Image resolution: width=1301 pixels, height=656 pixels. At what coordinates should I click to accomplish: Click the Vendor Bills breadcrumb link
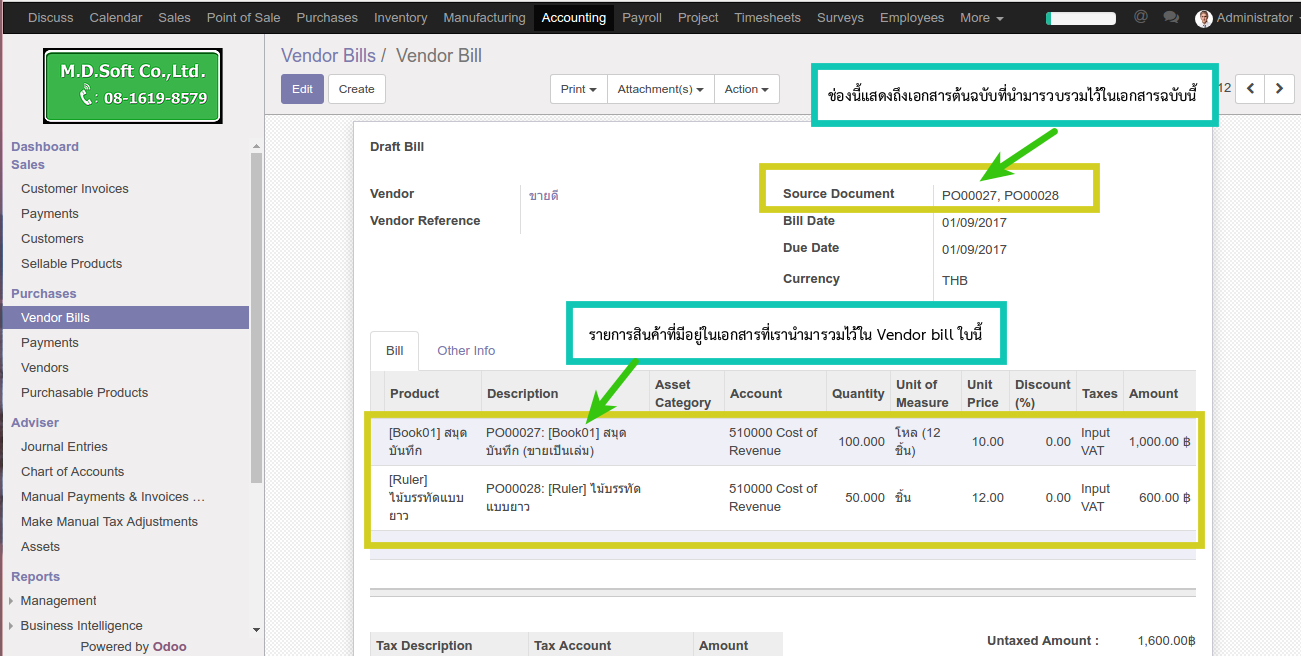pyautogui.click(x=328, y=56)
